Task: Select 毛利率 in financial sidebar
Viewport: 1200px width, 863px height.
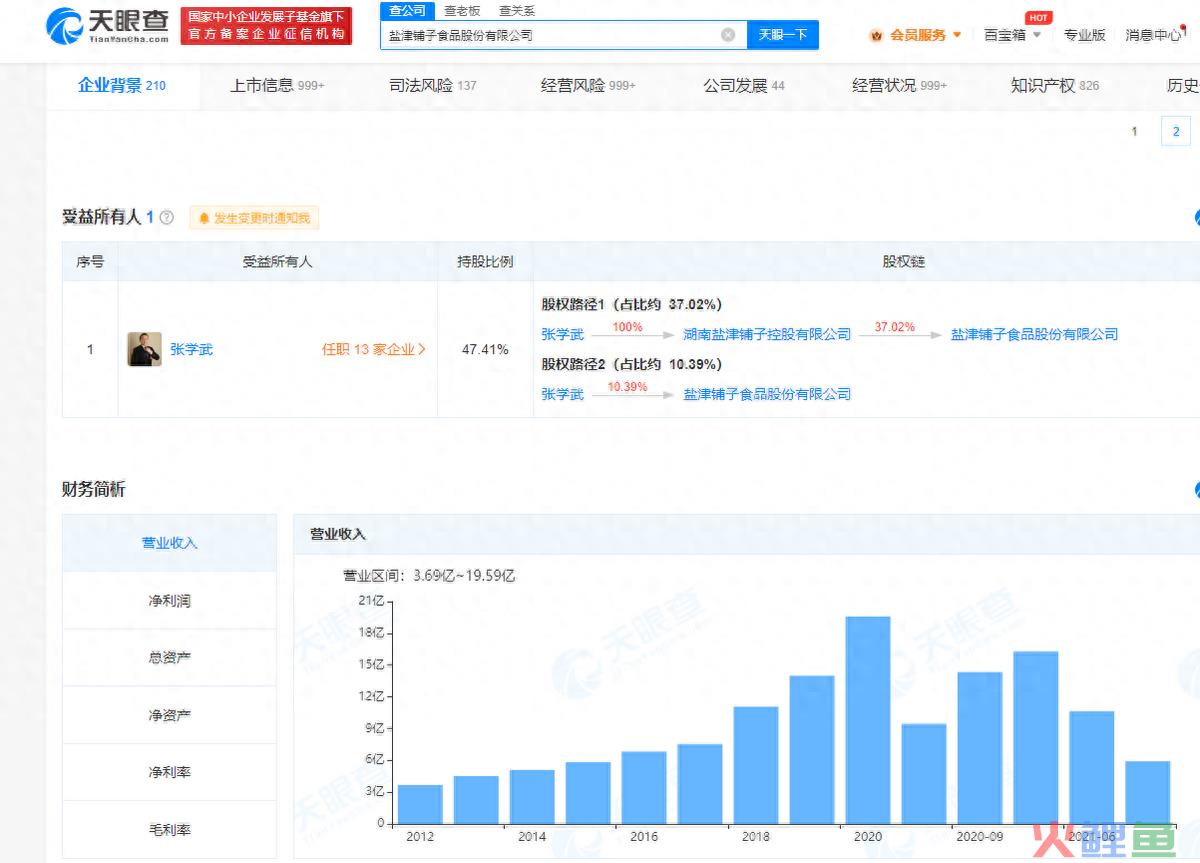Action: [169, 829]
